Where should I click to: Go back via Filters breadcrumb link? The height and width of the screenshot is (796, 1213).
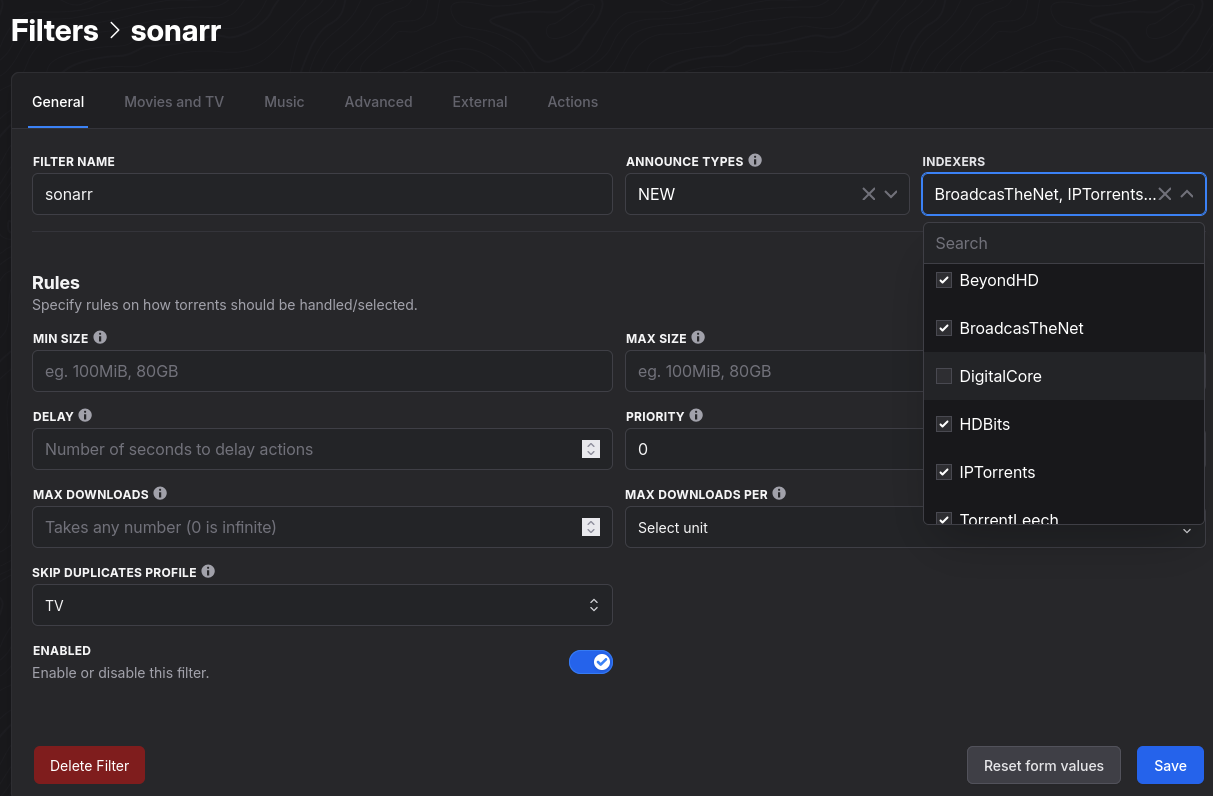pos(54,30)
